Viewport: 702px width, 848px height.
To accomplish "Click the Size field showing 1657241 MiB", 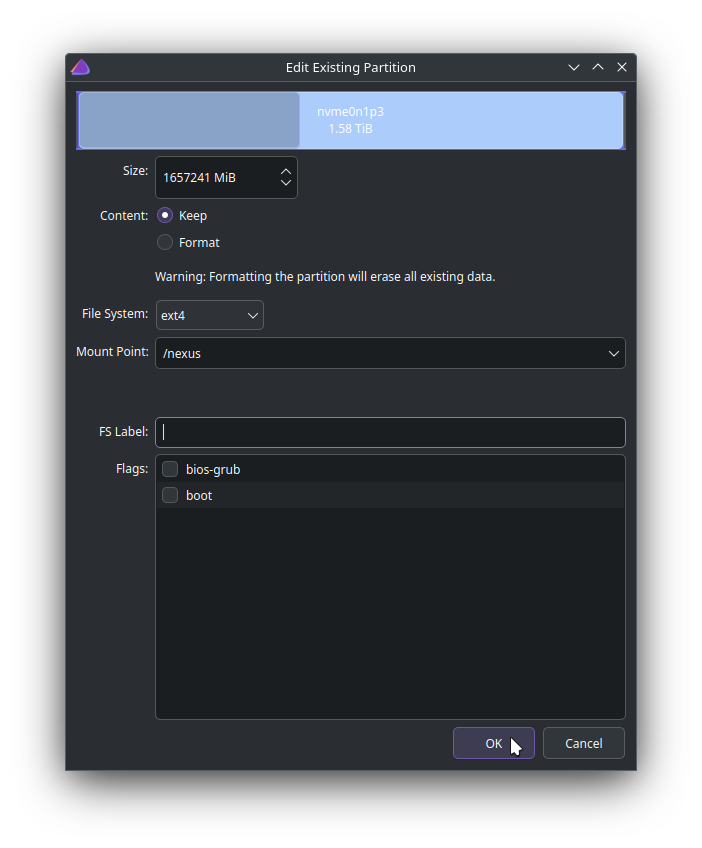I will coord(226,177).
